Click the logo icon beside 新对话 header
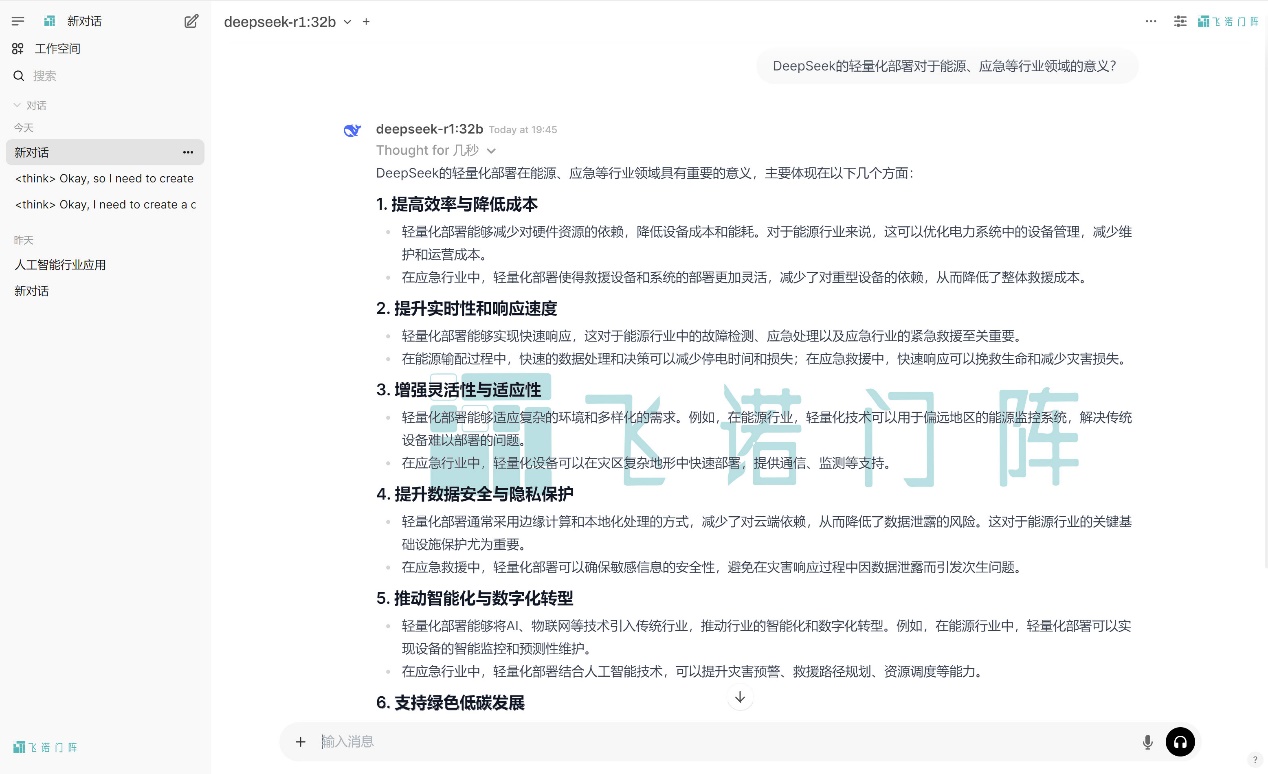 pyautogui.click(x=50, y=21)
